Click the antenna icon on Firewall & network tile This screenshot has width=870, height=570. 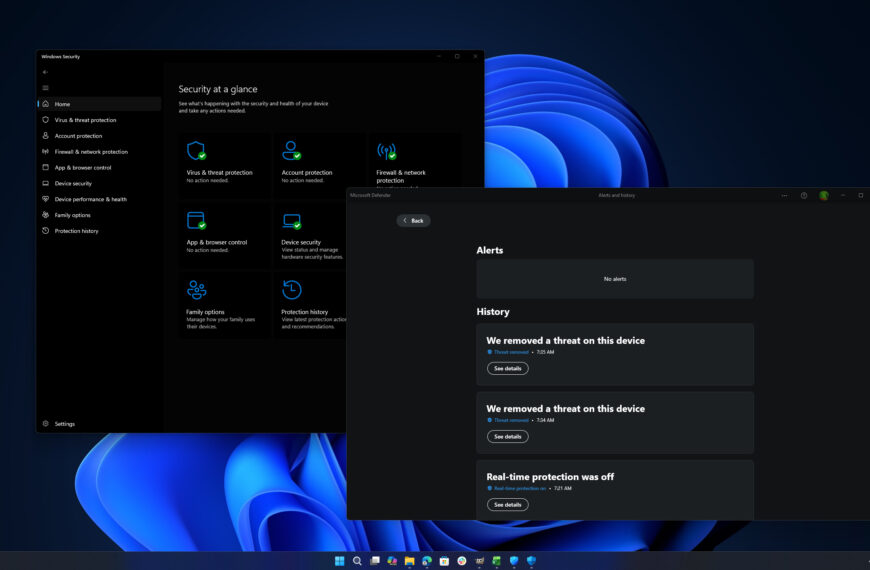pos(387,151)
